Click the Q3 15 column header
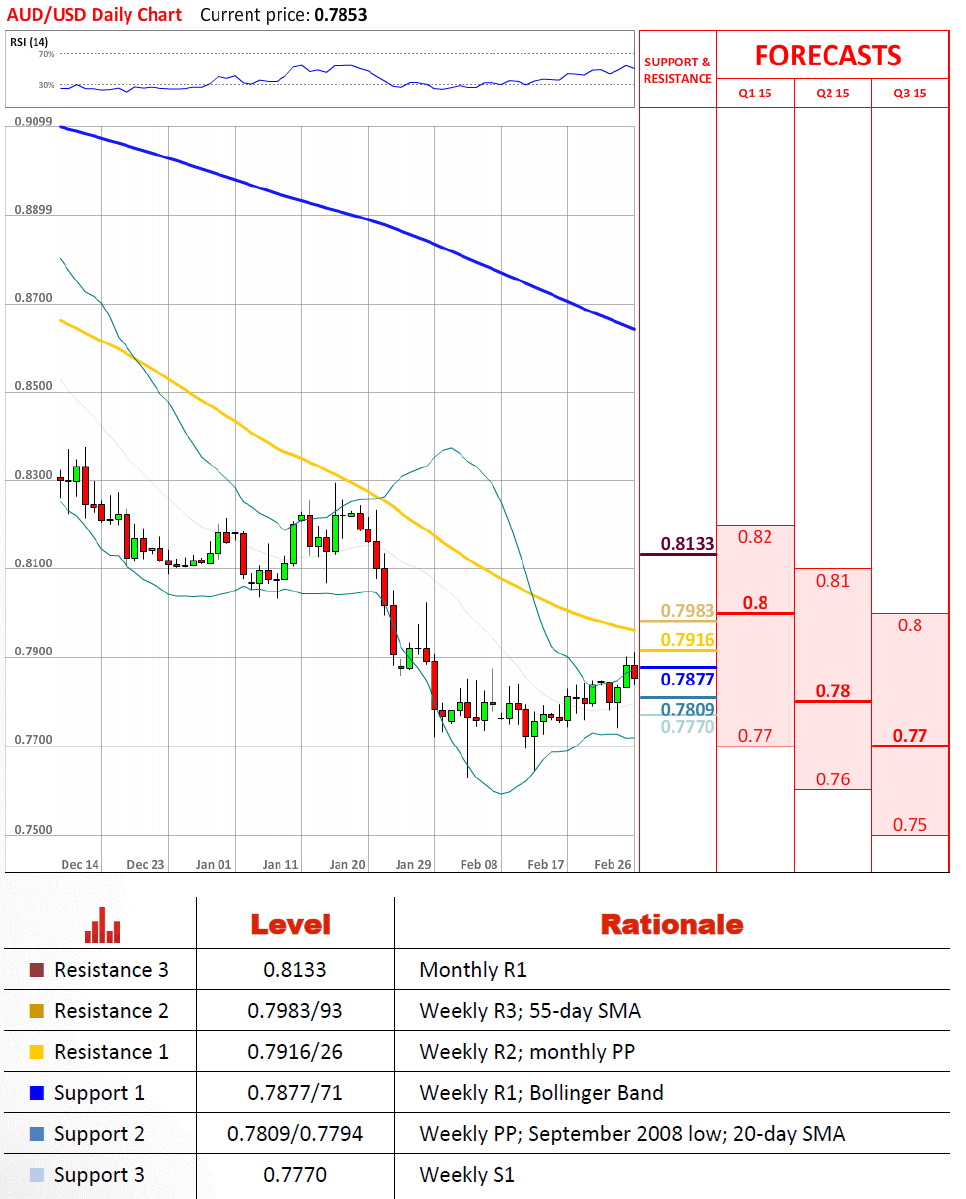 point(910,93)
